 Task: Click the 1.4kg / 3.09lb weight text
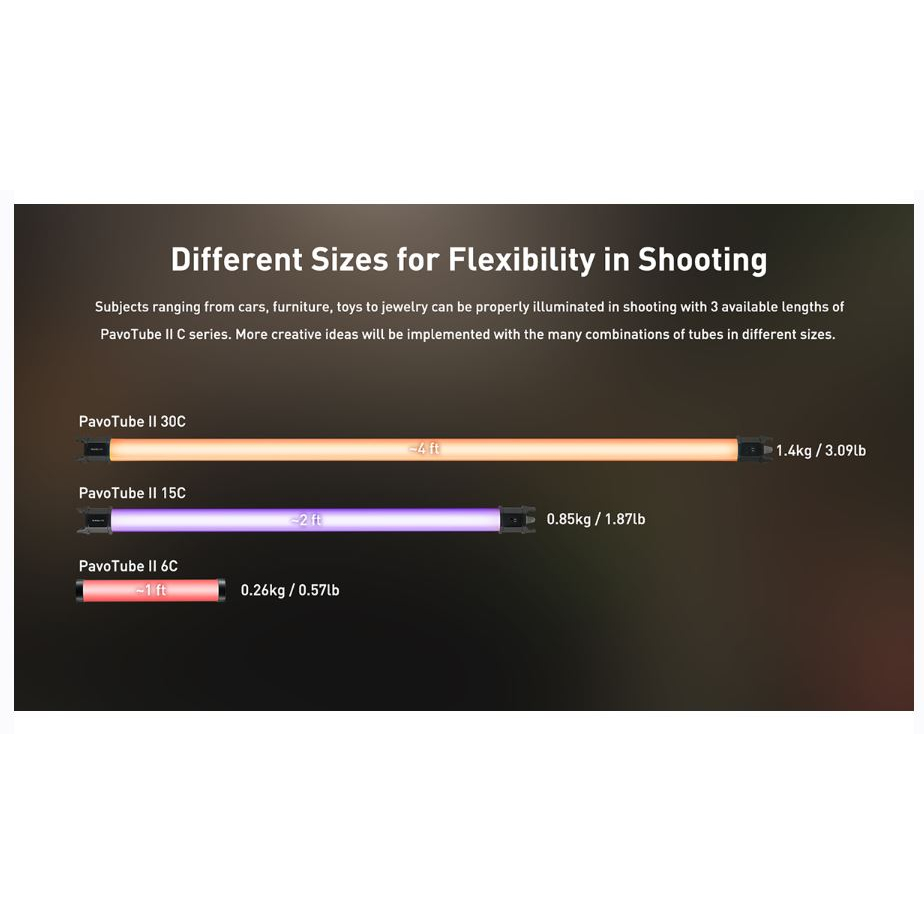(821, 451)
